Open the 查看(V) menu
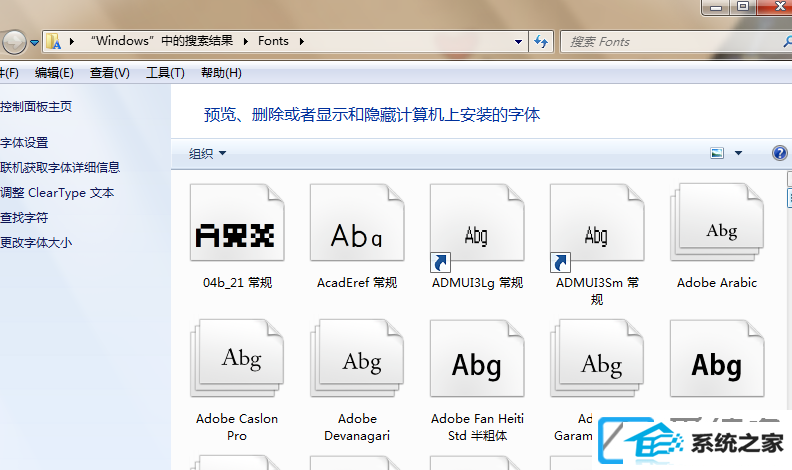 point(110,73)
